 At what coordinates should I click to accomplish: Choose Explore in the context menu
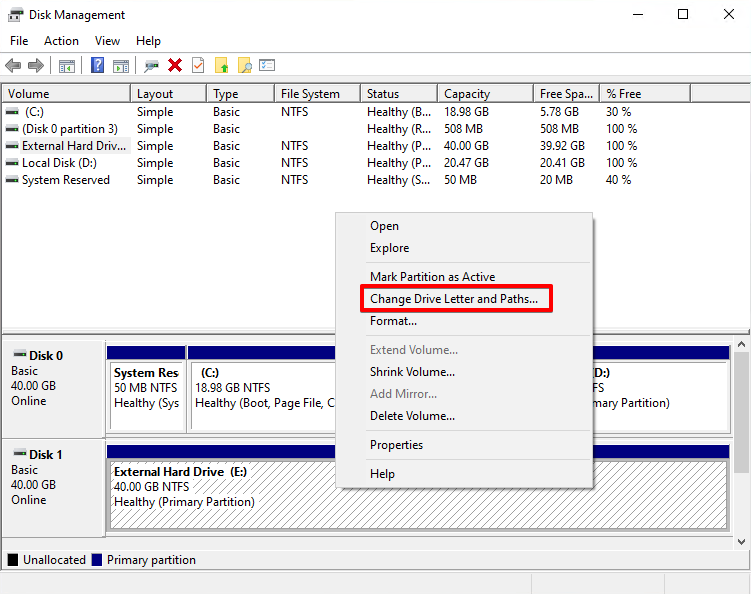(464, 248)
